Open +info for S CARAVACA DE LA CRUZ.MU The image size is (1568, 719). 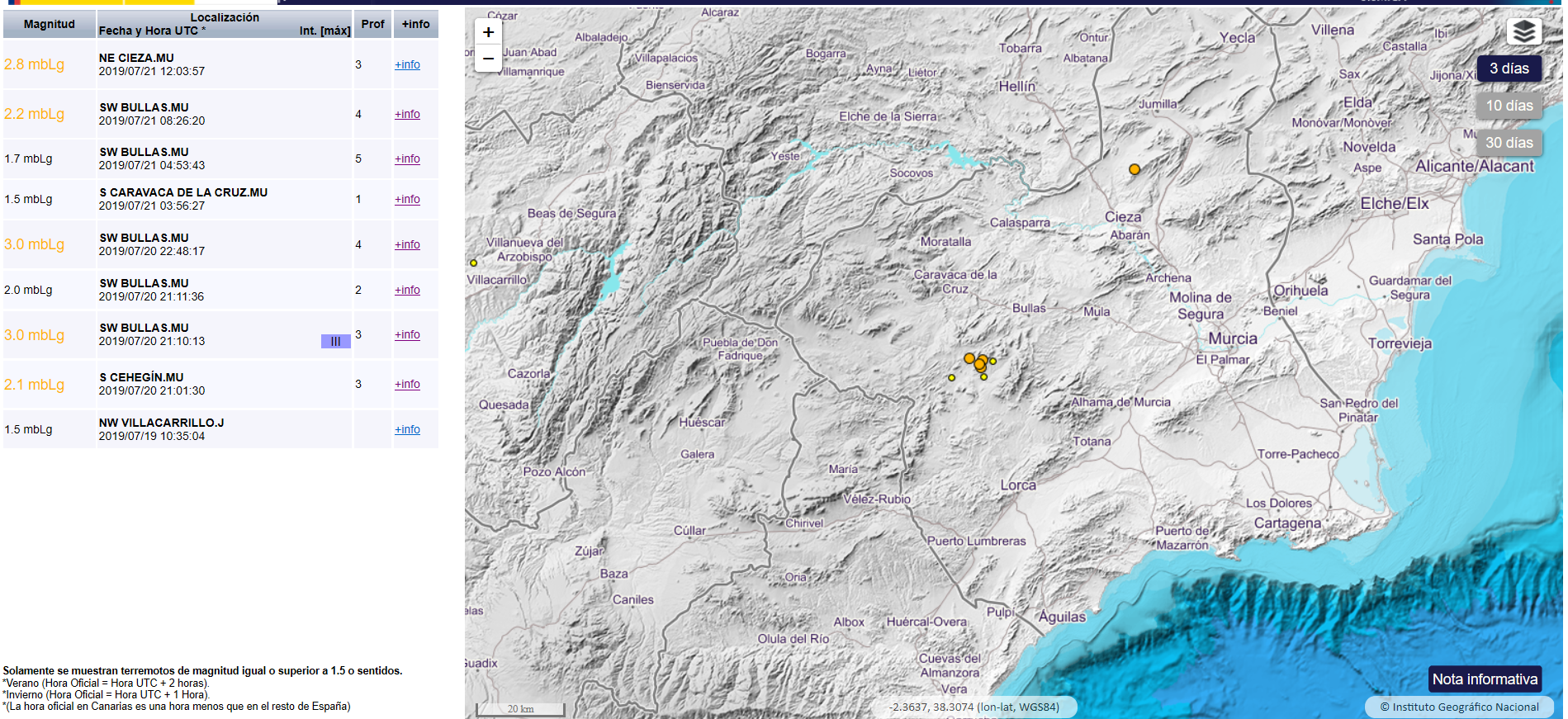click(x=407, y=199)
